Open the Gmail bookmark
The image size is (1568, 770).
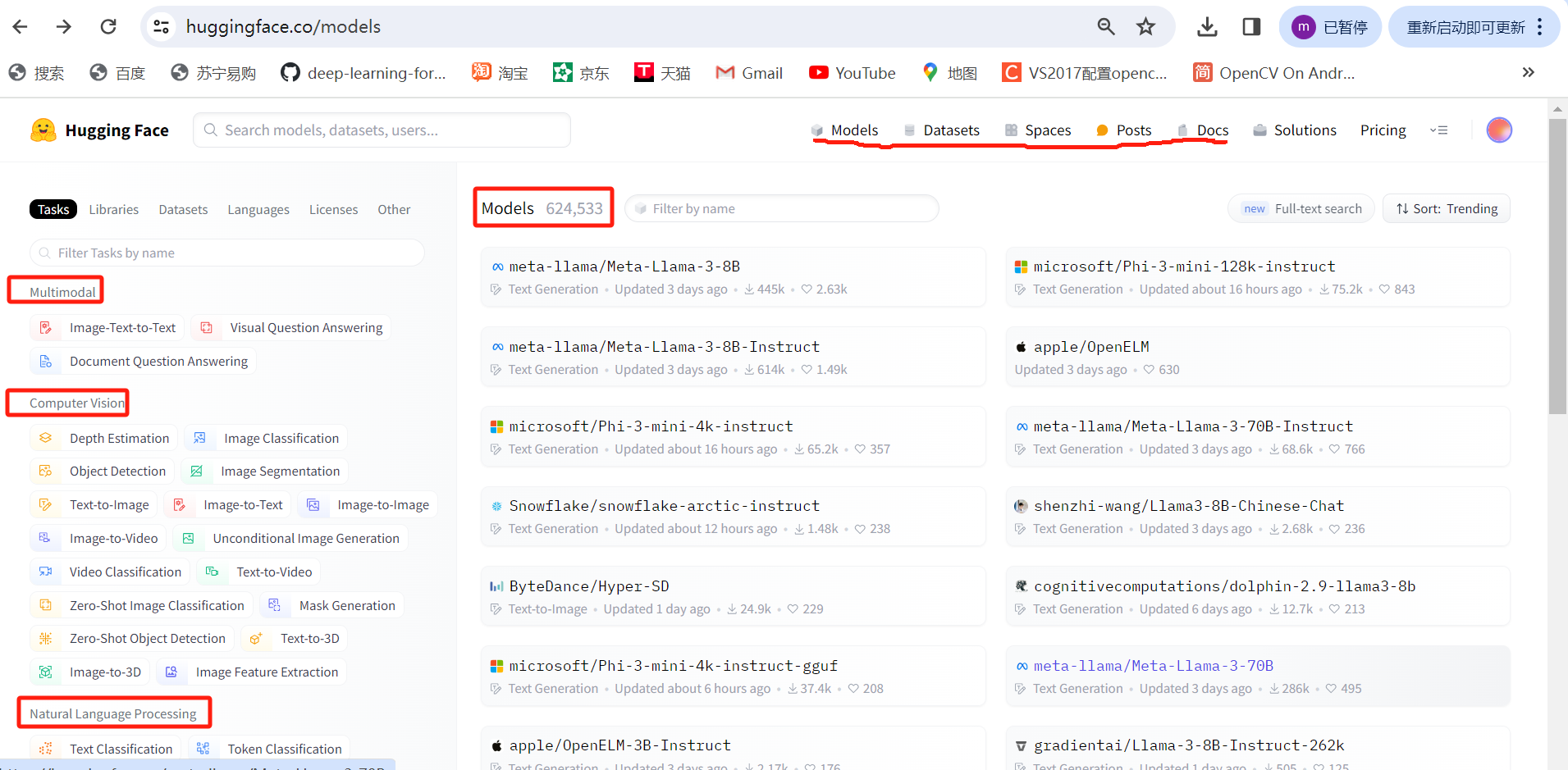click(749, 73)
